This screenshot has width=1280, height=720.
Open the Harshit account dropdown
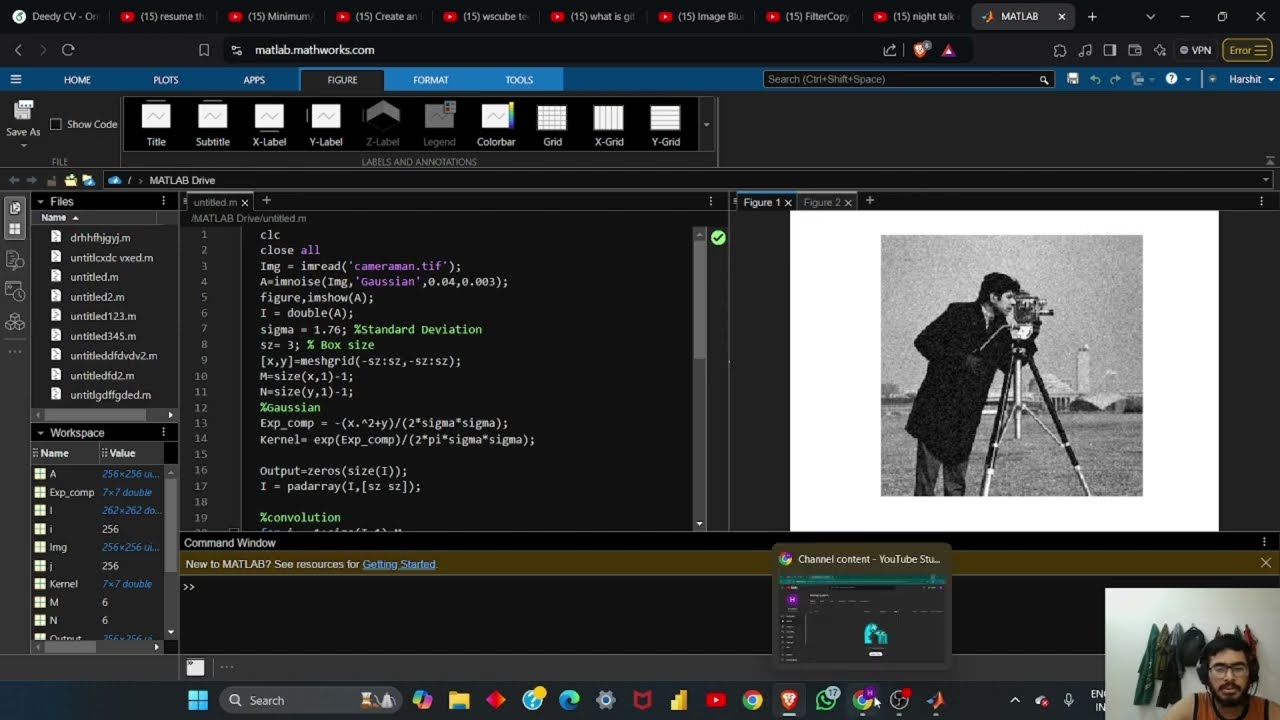coord(1251,79)
